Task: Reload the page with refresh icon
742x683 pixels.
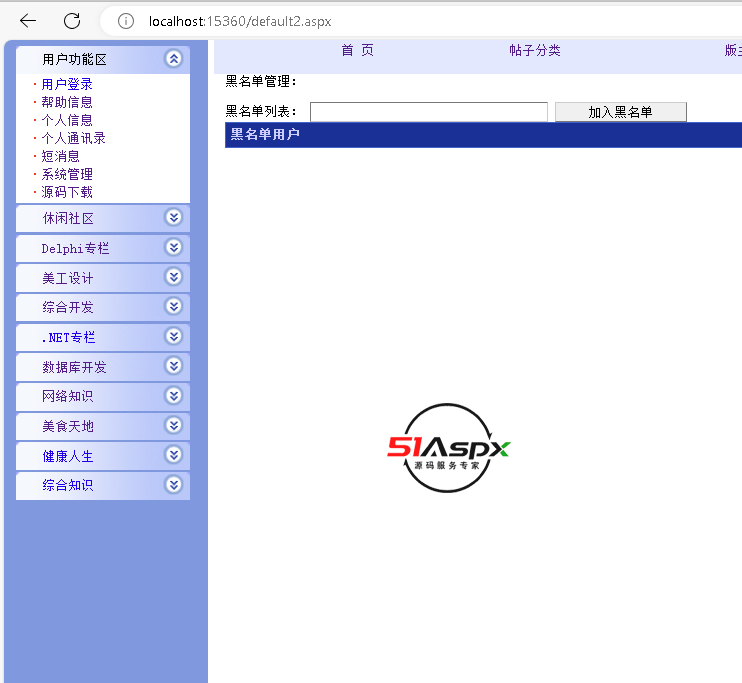Action: (x=72, y=21)
